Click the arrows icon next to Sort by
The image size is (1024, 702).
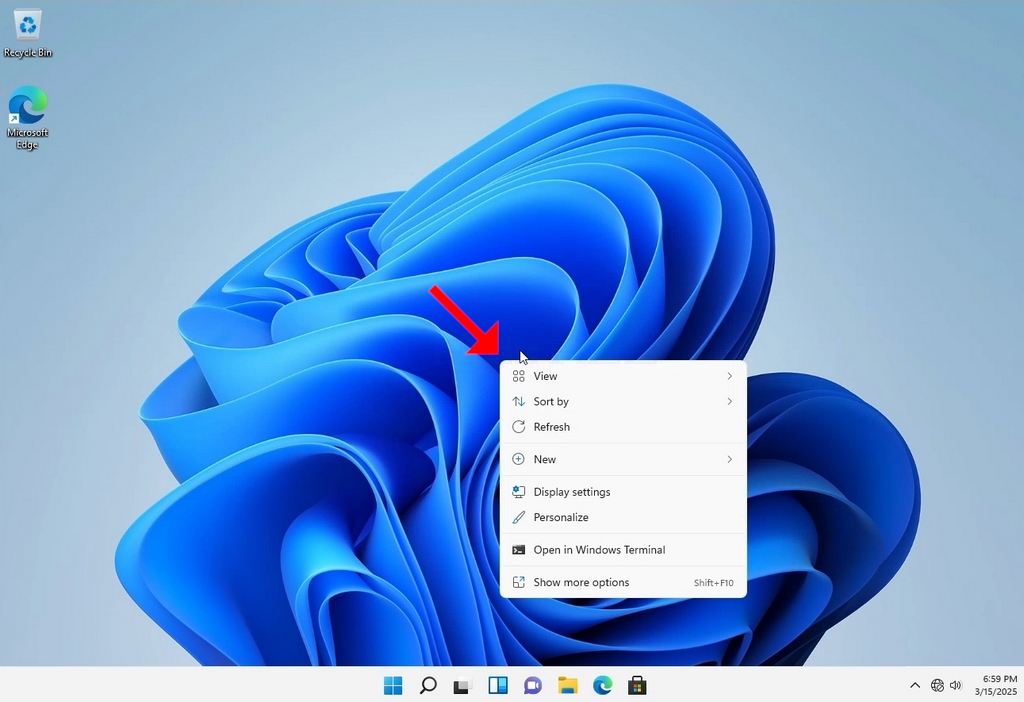coord(519,402)
